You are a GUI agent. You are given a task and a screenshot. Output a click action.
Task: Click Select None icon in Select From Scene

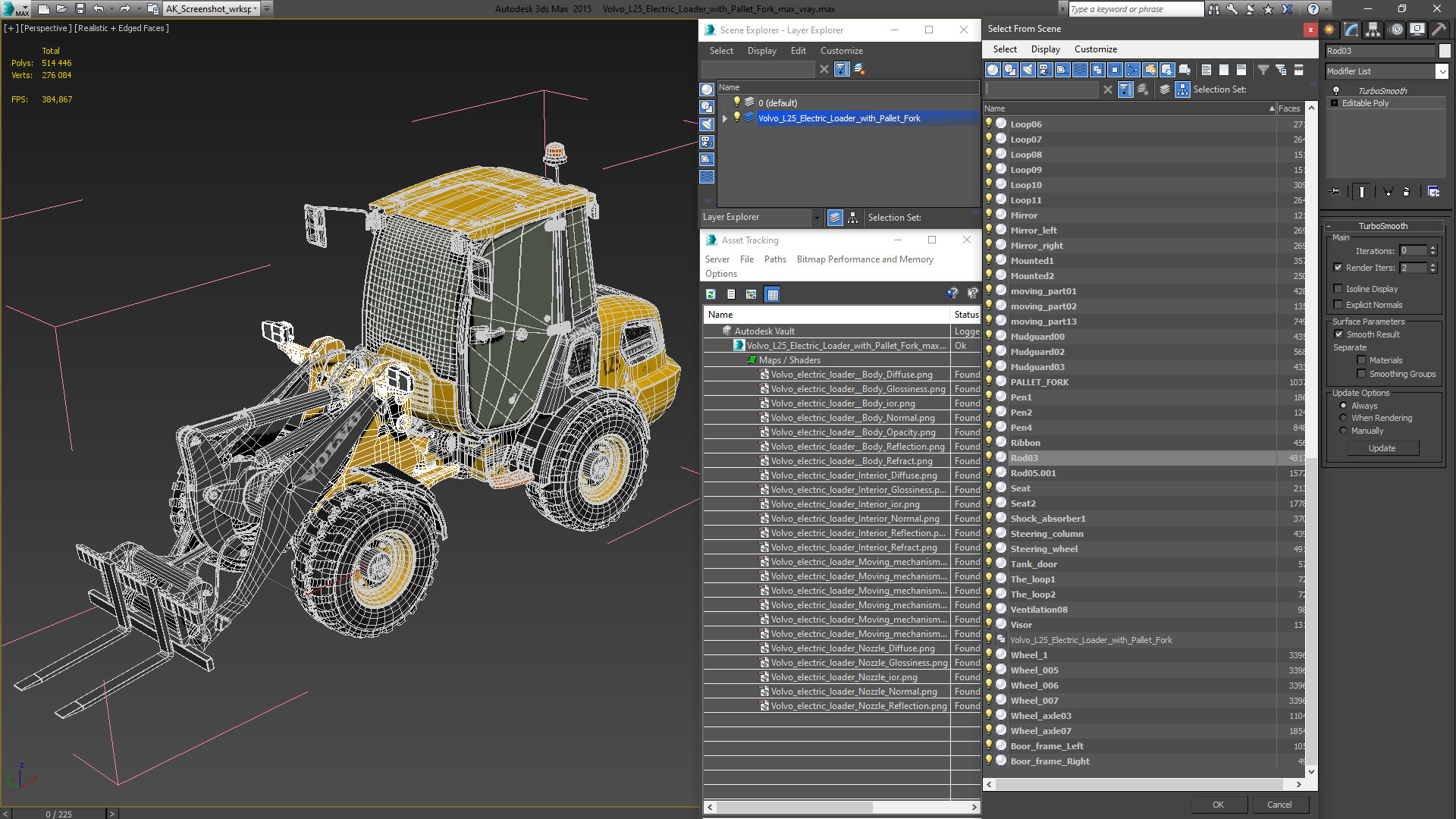coord(1224,70)
